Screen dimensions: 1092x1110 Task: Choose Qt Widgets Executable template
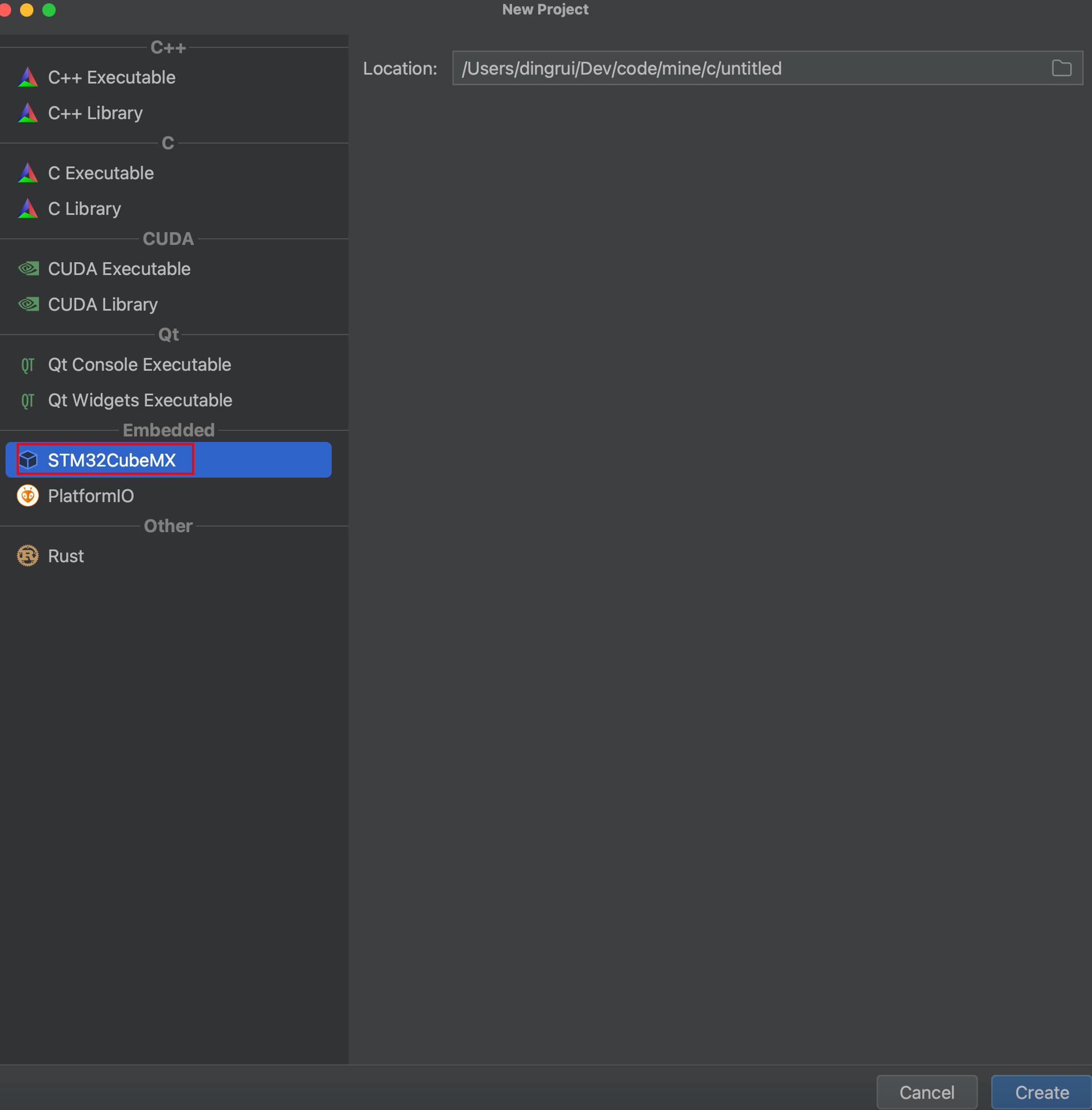tap(140, 400)
